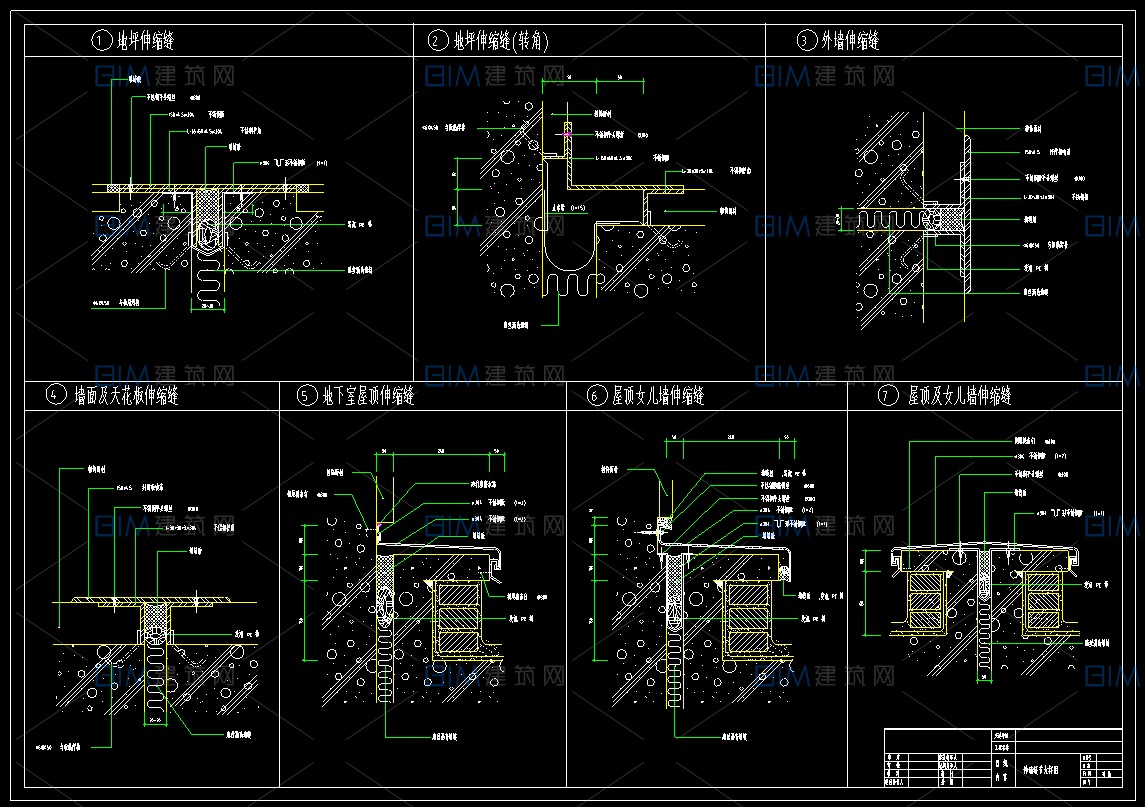Select the 墙面及天花板伸缩缝 title text
1145x807 pixels.
pyautogui.click(x=127, y=396)
